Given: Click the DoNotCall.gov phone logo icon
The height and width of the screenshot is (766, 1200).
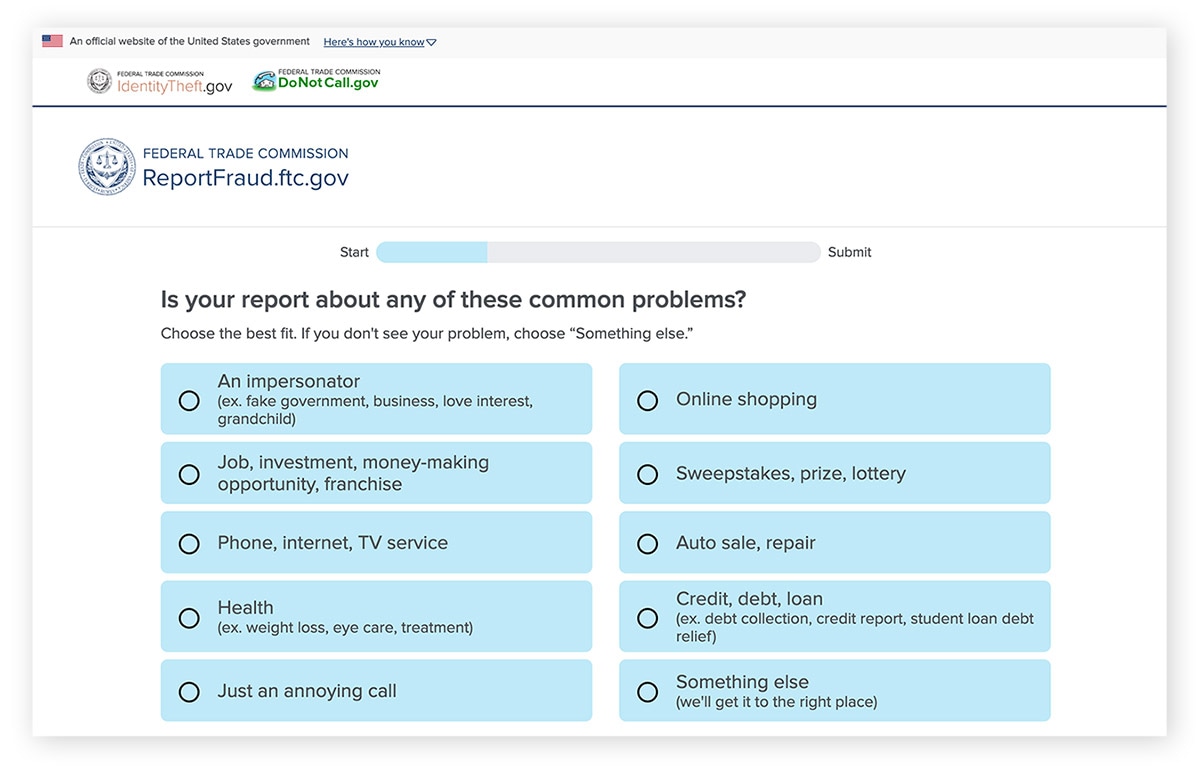Looking at the screenshot, I should [x=263, y=81].
